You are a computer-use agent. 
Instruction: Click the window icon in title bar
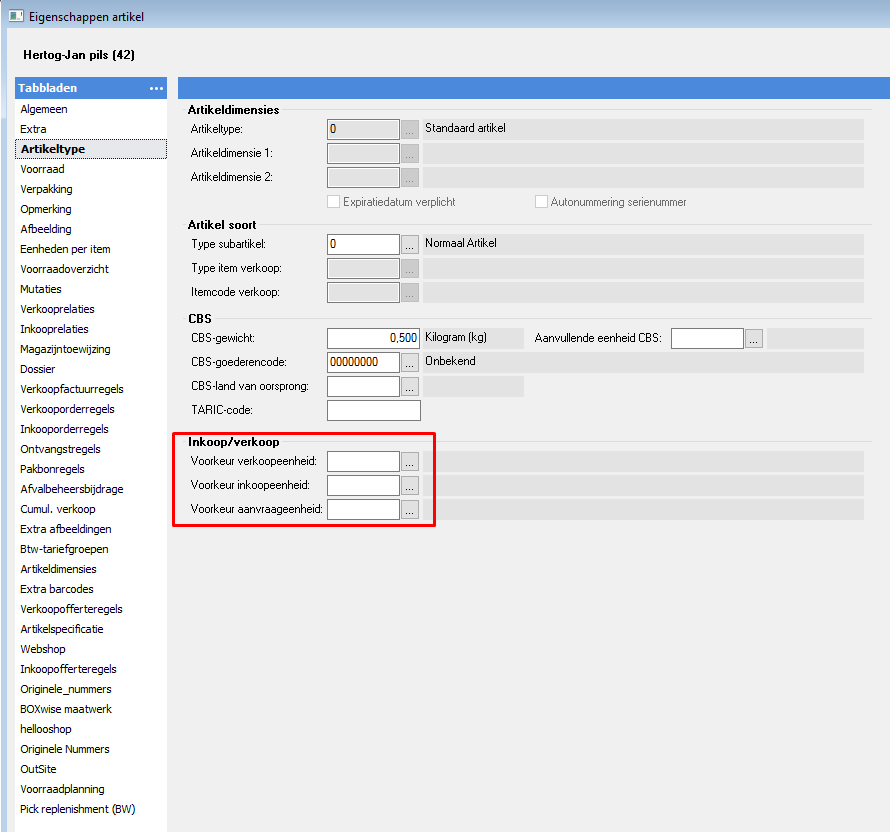point(16,15)
